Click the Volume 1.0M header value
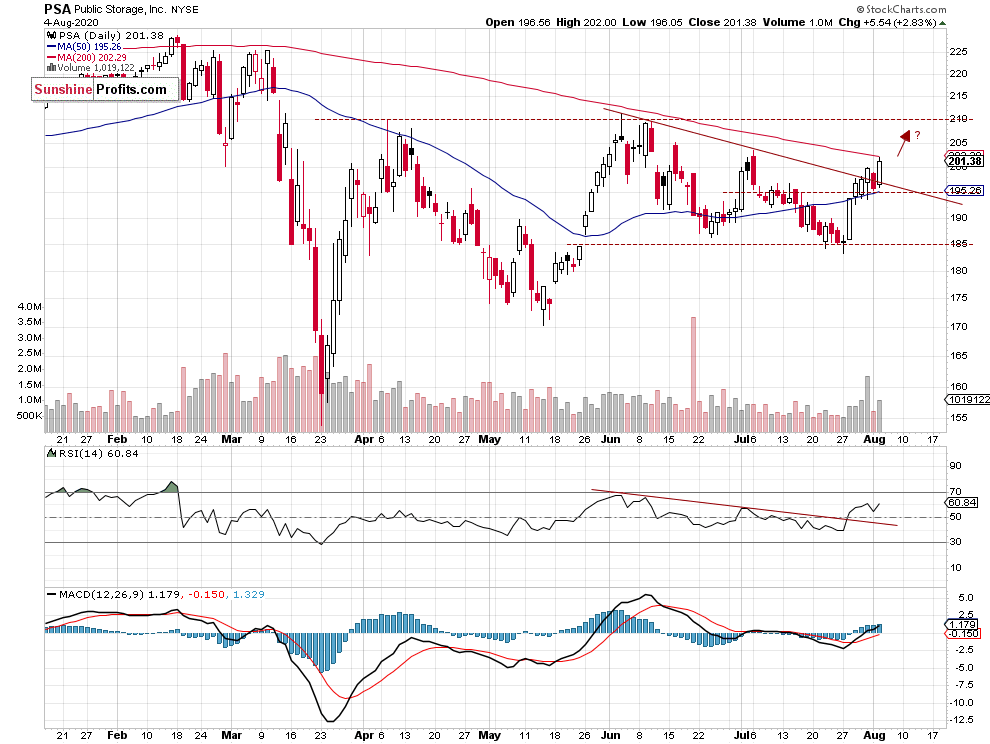The image size is (990, 744). coord(797,22)
